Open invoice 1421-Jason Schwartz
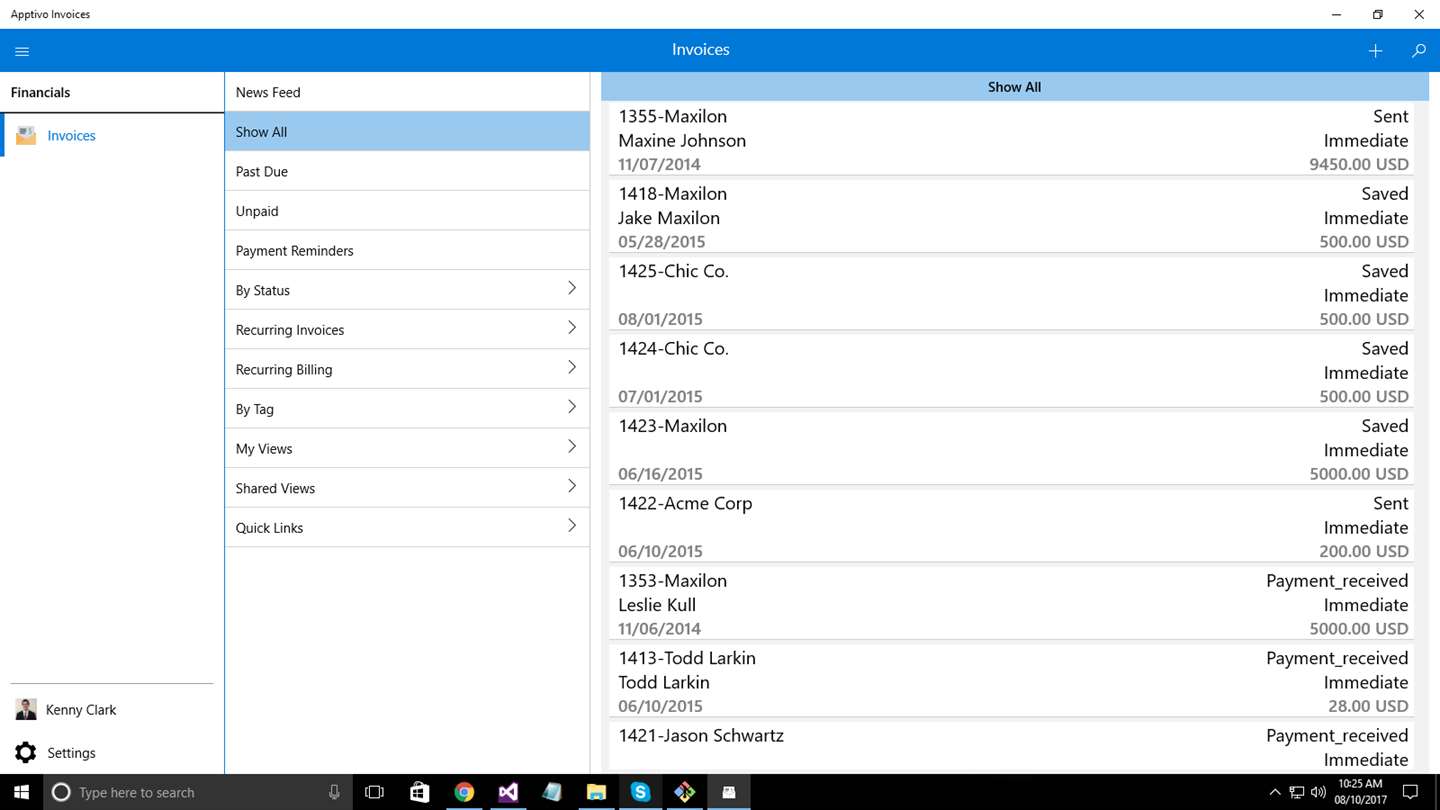This screenshot has width=1440, height=810. pyautogui.click(x=1013, y=747)
